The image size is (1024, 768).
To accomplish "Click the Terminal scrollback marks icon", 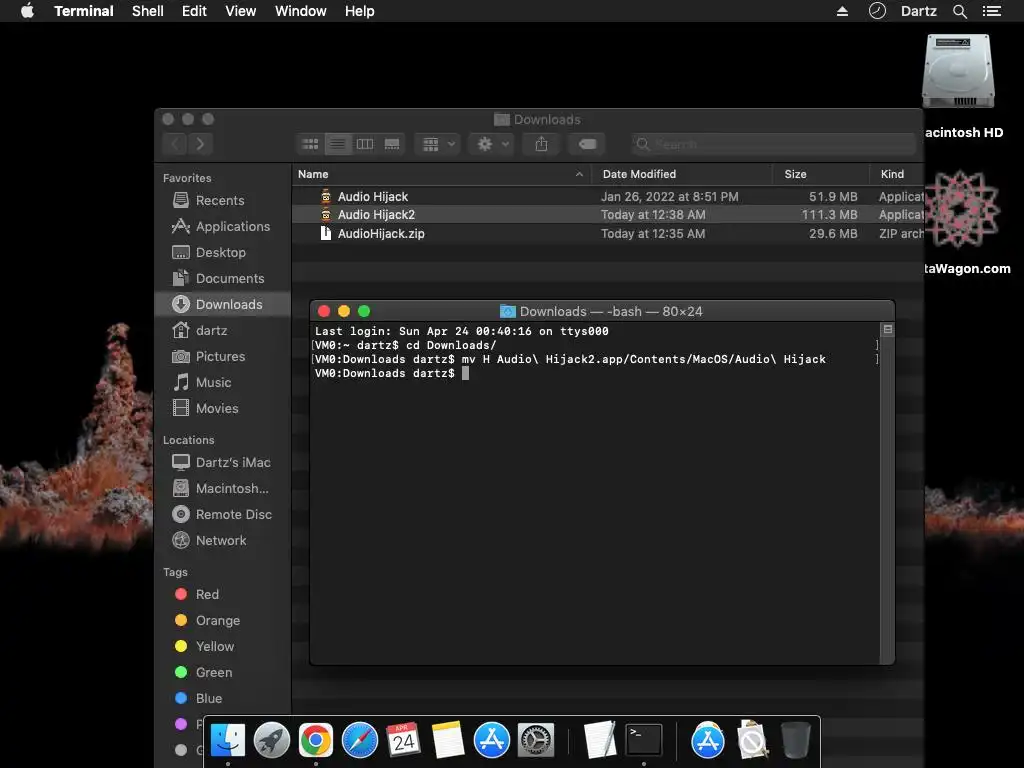I will [x=888, y=329].
